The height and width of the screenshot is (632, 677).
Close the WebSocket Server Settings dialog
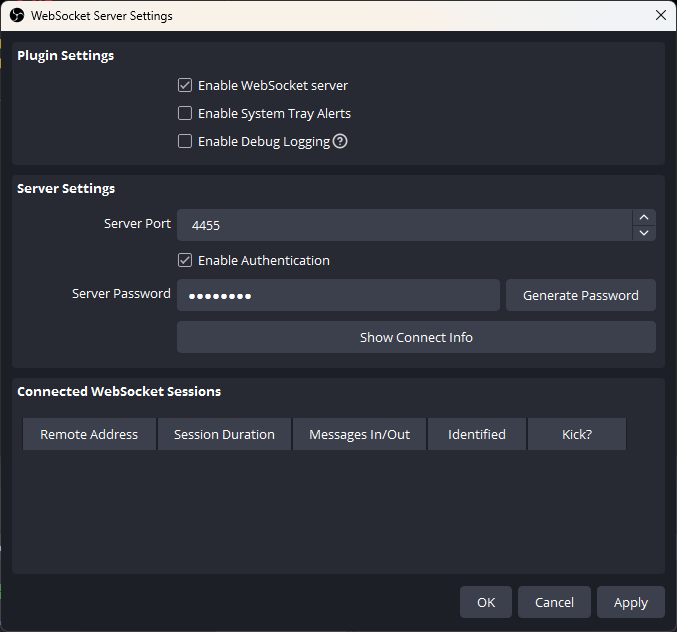661,16
